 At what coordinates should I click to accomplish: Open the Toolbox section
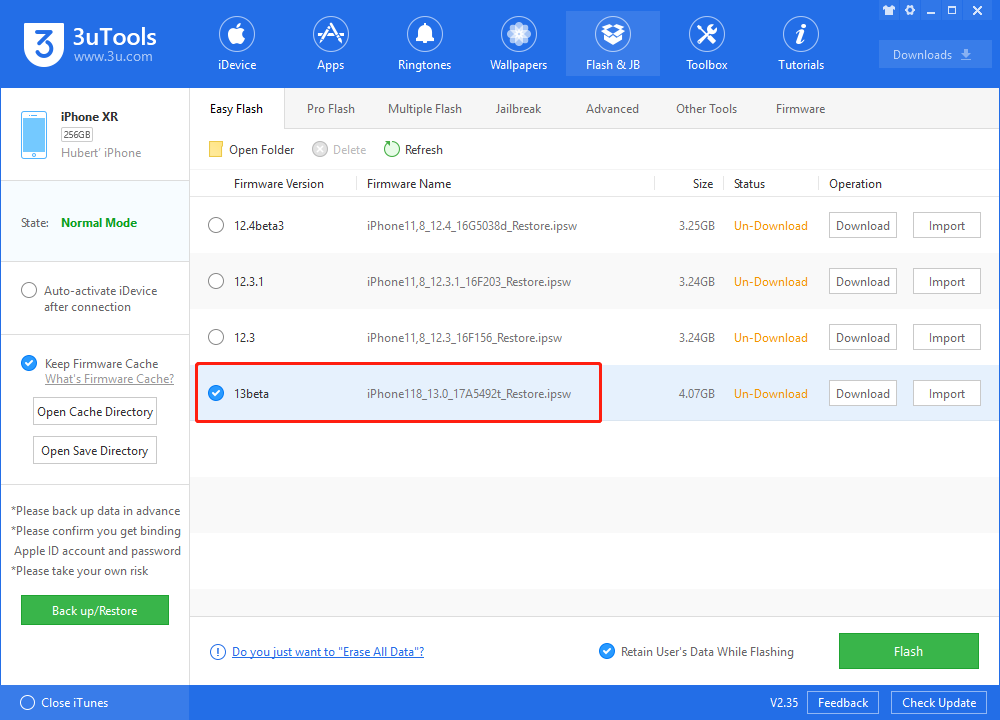click(x=706, y=45)
